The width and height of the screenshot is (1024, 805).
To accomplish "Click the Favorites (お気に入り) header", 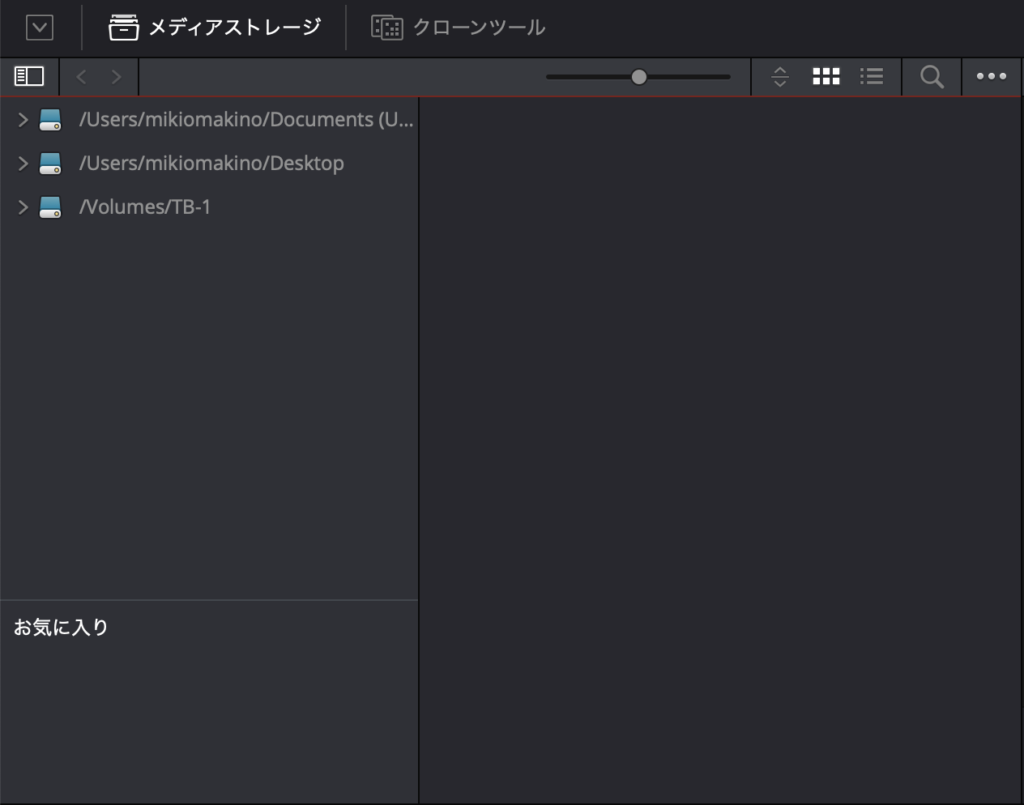I will tap(61, 628).
